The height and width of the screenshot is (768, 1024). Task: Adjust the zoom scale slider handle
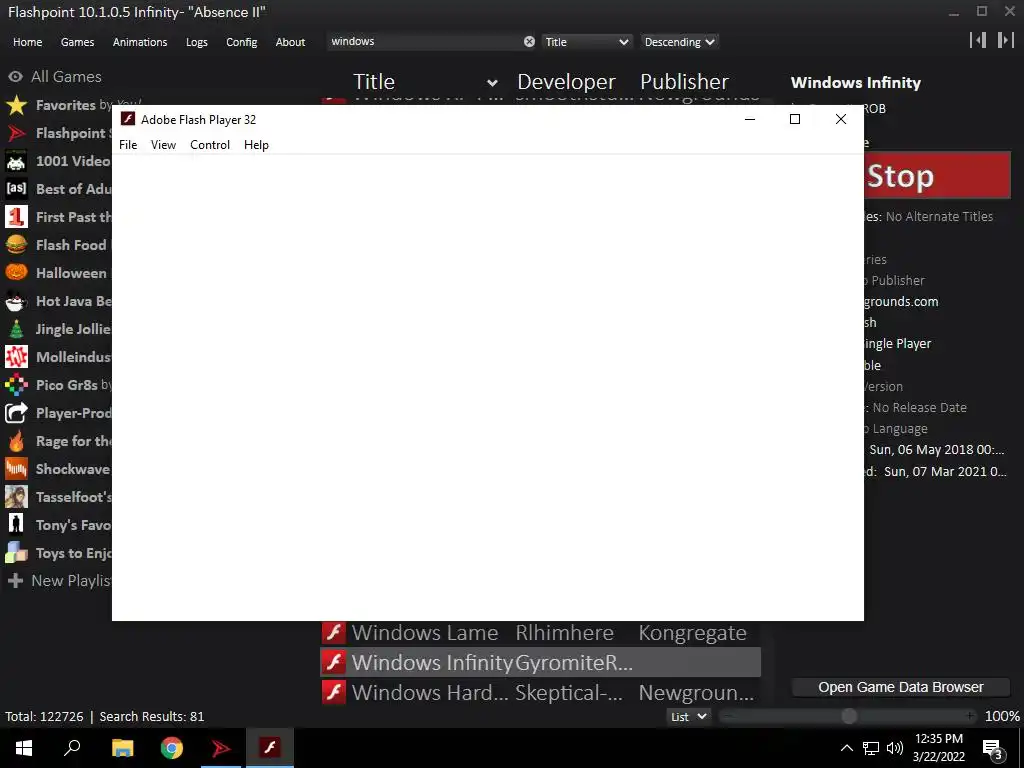(x=849, y=716)
